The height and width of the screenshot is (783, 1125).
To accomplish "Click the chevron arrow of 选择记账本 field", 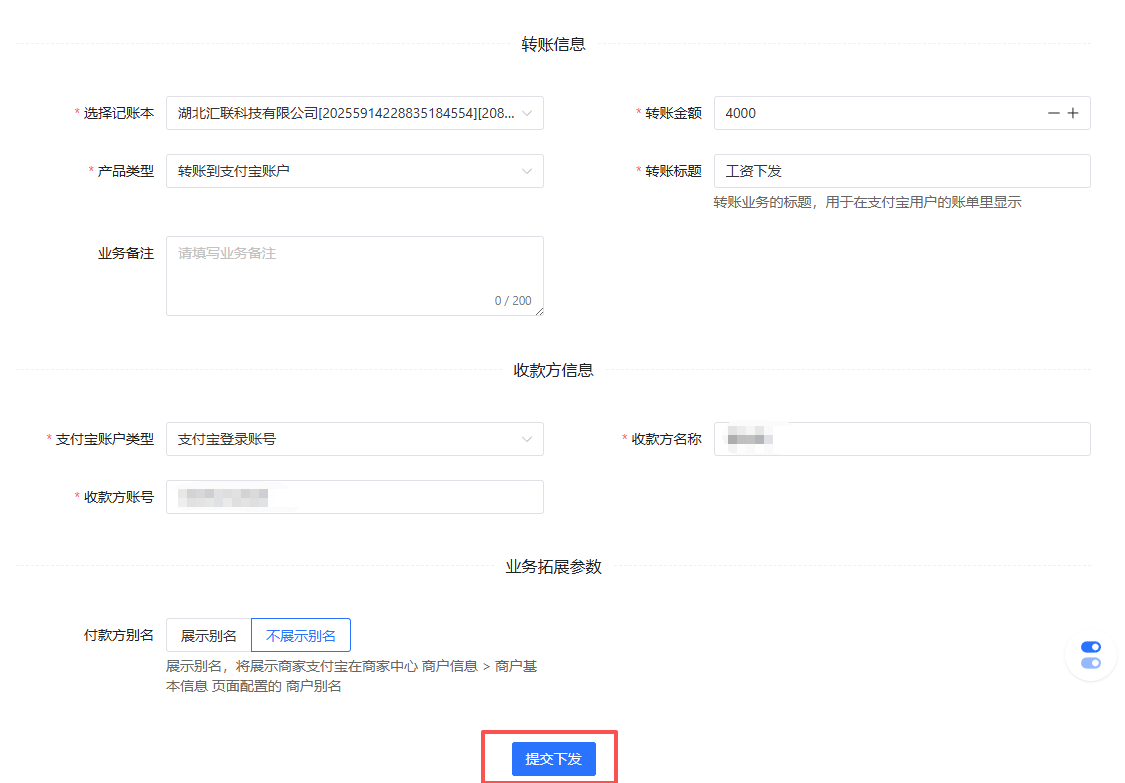I will point(527,113).
